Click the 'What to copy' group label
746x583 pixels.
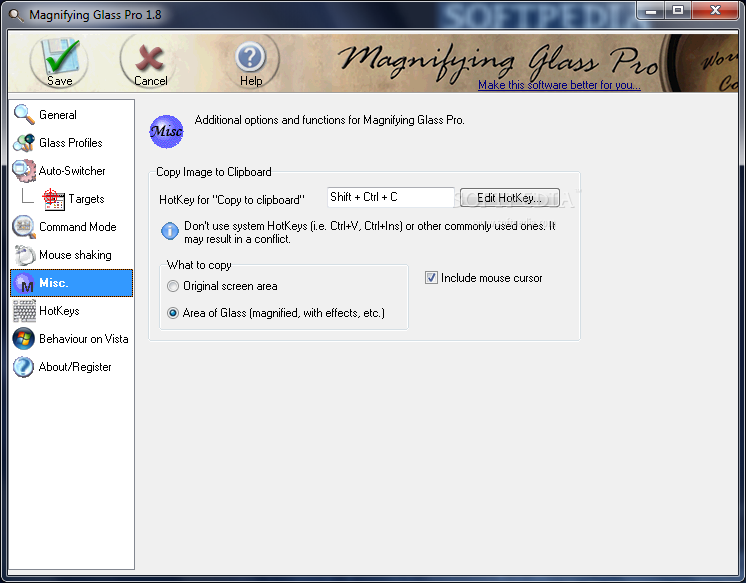tap(199, 265)
